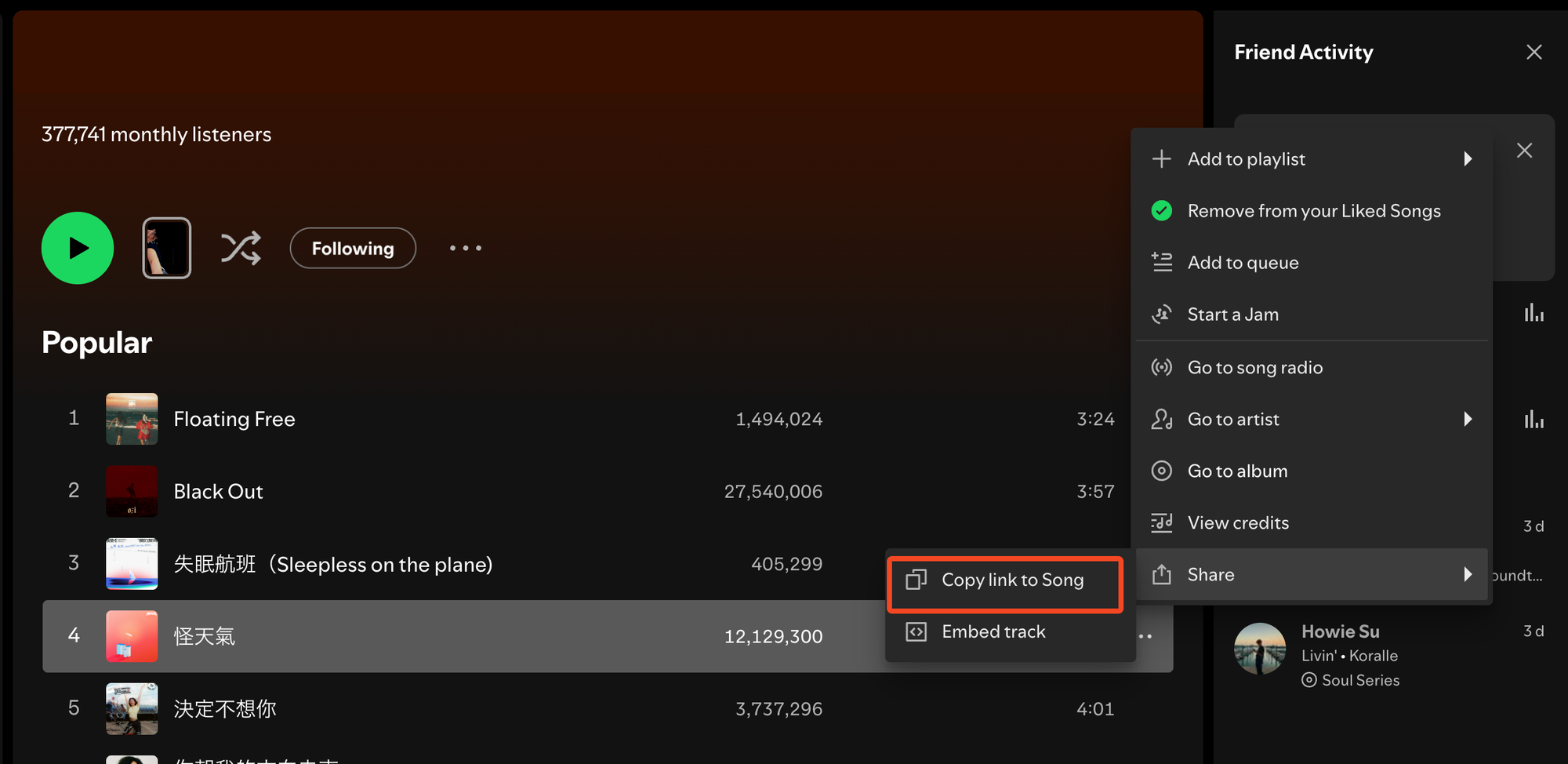The height and width of the screenshot is (764, 1568).
Task: Open the artist's three-dot options menu
Action: coord(466,248)
